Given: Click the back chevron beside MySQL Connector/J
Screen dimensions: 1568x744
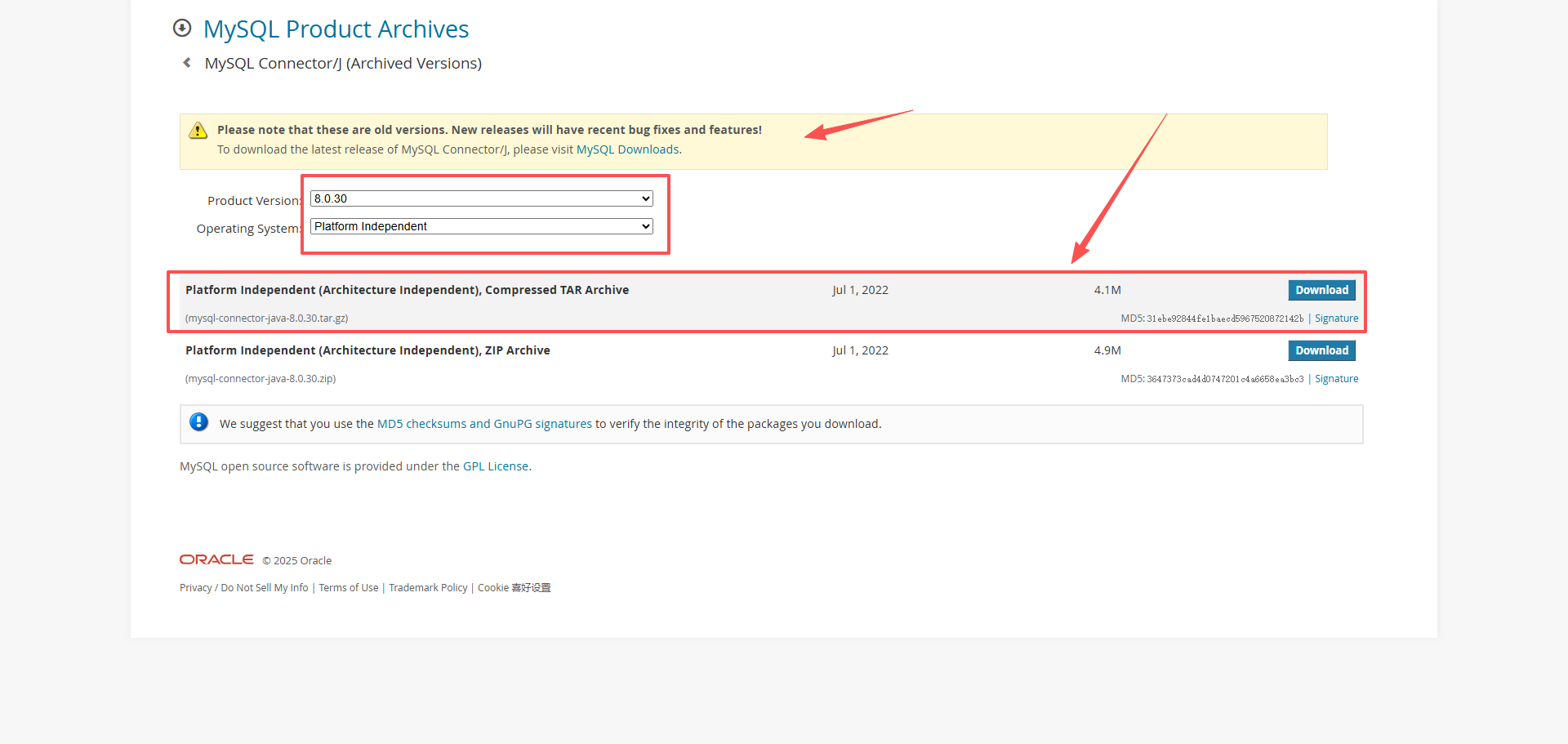Looking at the screenshot, I should click(187, 63).
